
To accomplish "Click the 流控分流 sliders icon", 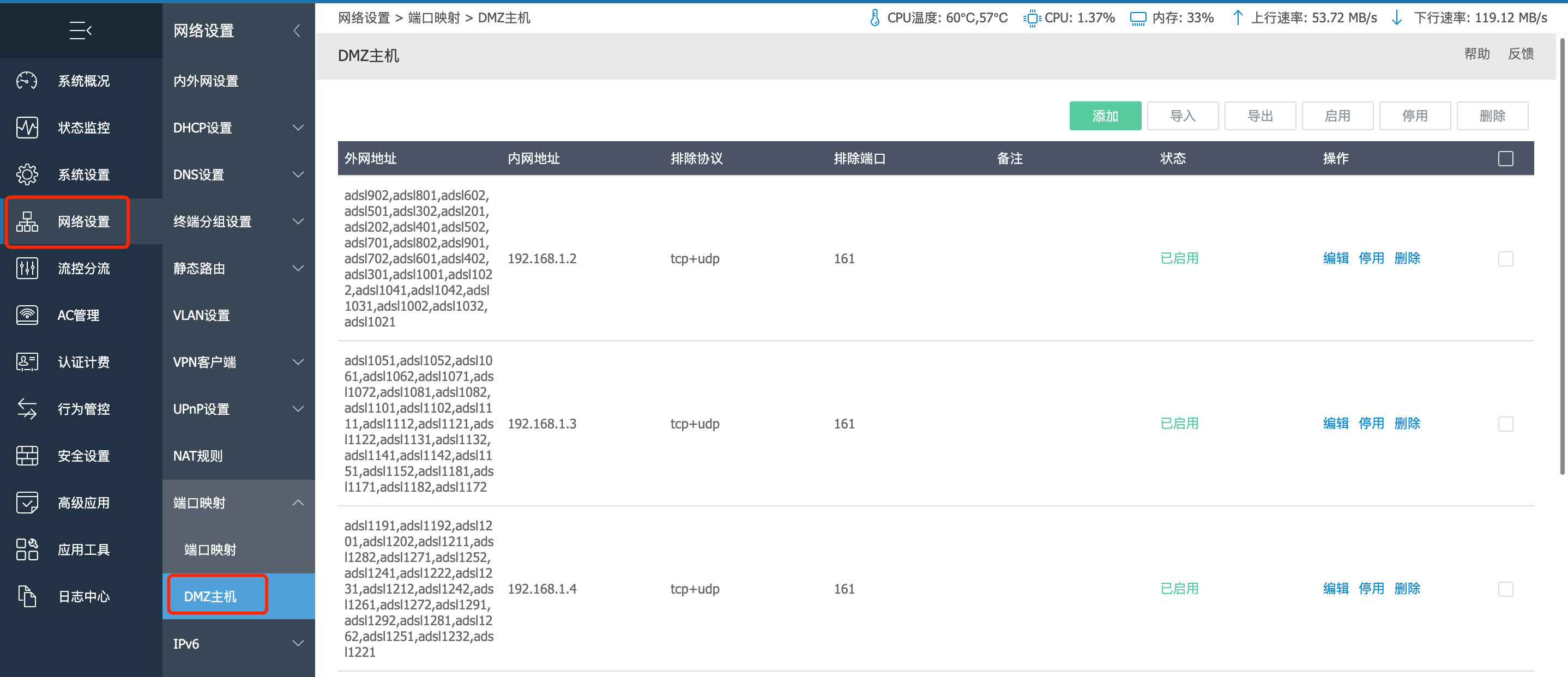I will [x=27, y=269].
